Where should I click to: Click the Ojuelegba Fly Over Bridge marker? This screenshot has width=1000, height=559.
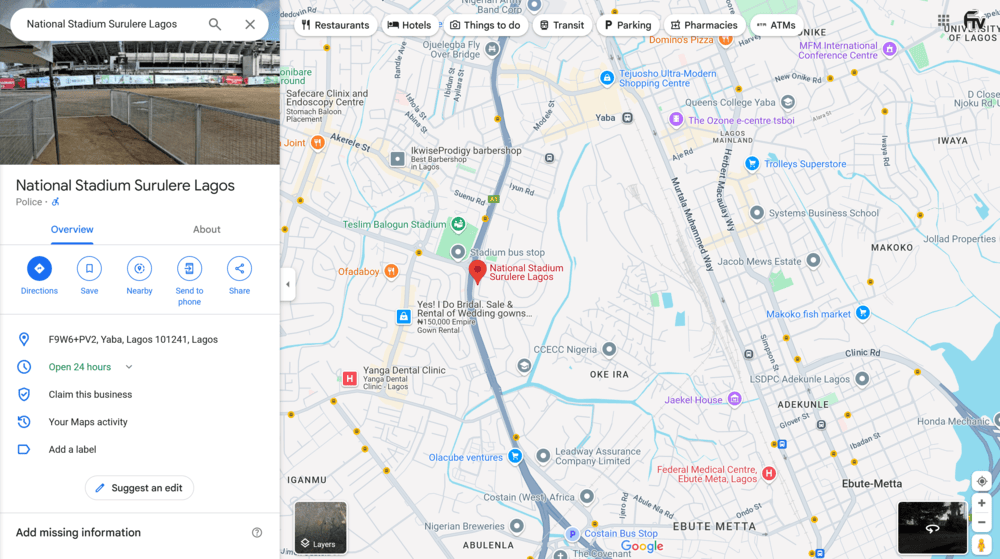click(x=492, y=49)
